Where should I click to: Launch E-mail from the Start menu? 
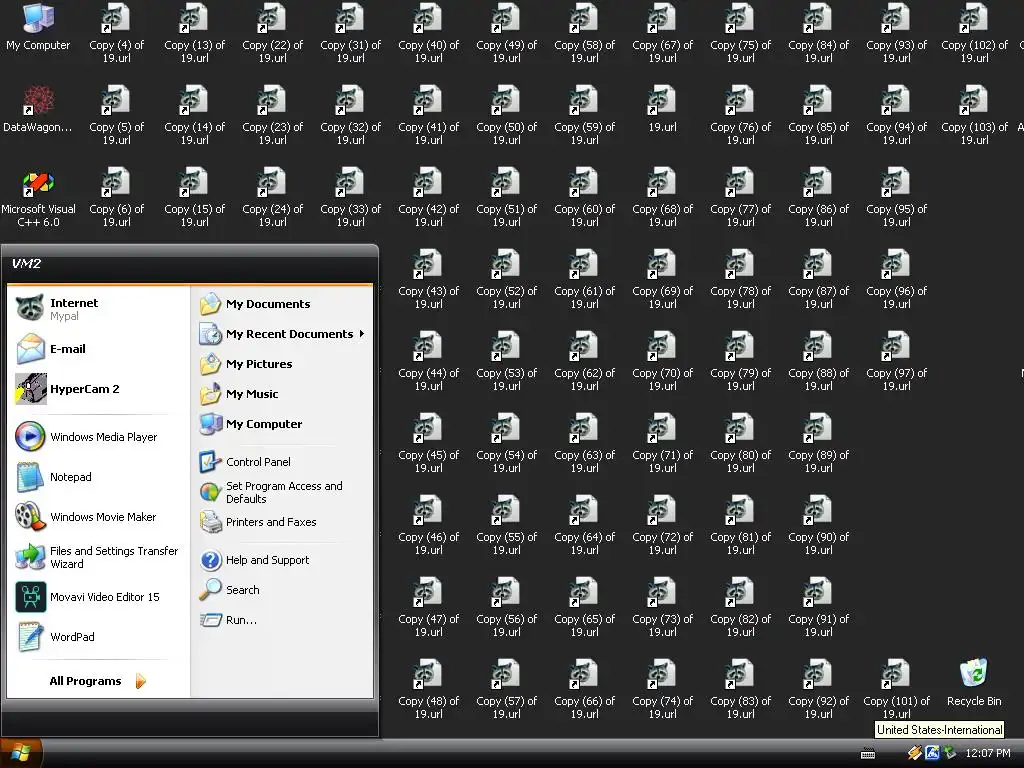click(98, 349)
